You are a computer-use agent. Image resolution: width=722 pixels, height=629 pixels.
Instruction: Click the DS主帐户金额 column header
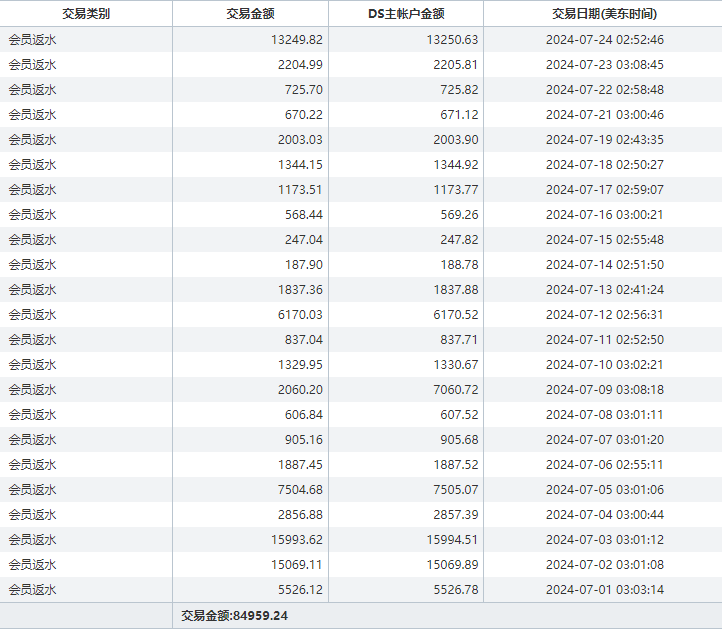click(406, 14)
